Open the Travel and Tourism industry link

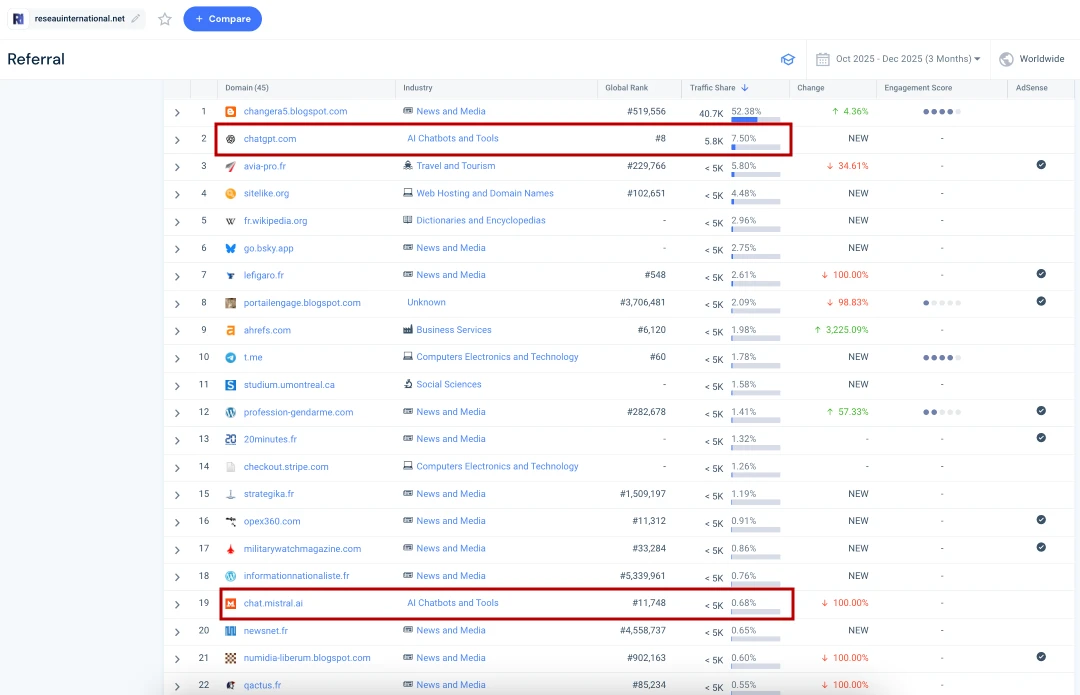pos(455,166)
